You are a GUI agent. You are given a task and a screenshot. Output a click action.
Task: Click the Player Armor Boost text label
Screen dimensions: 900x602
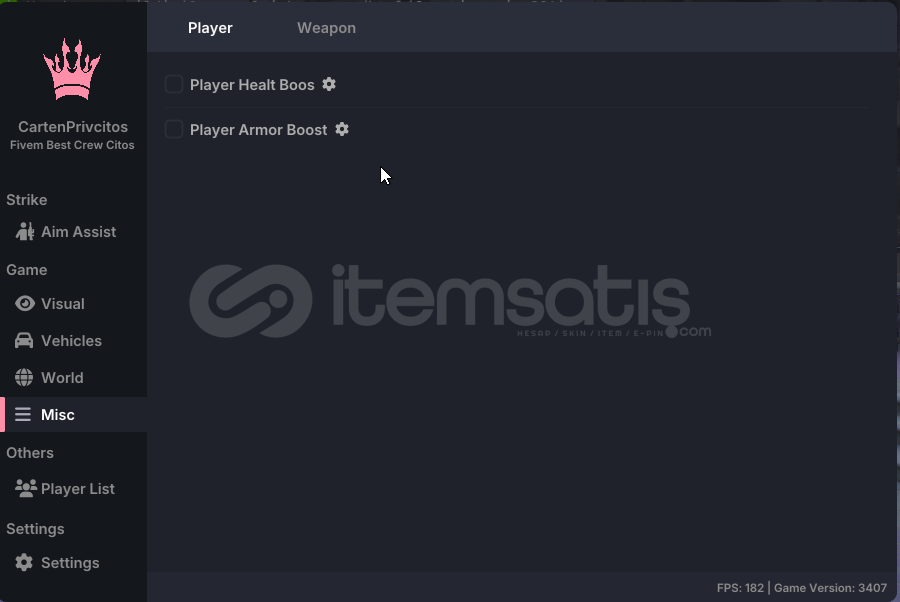(x=258, y=130)
